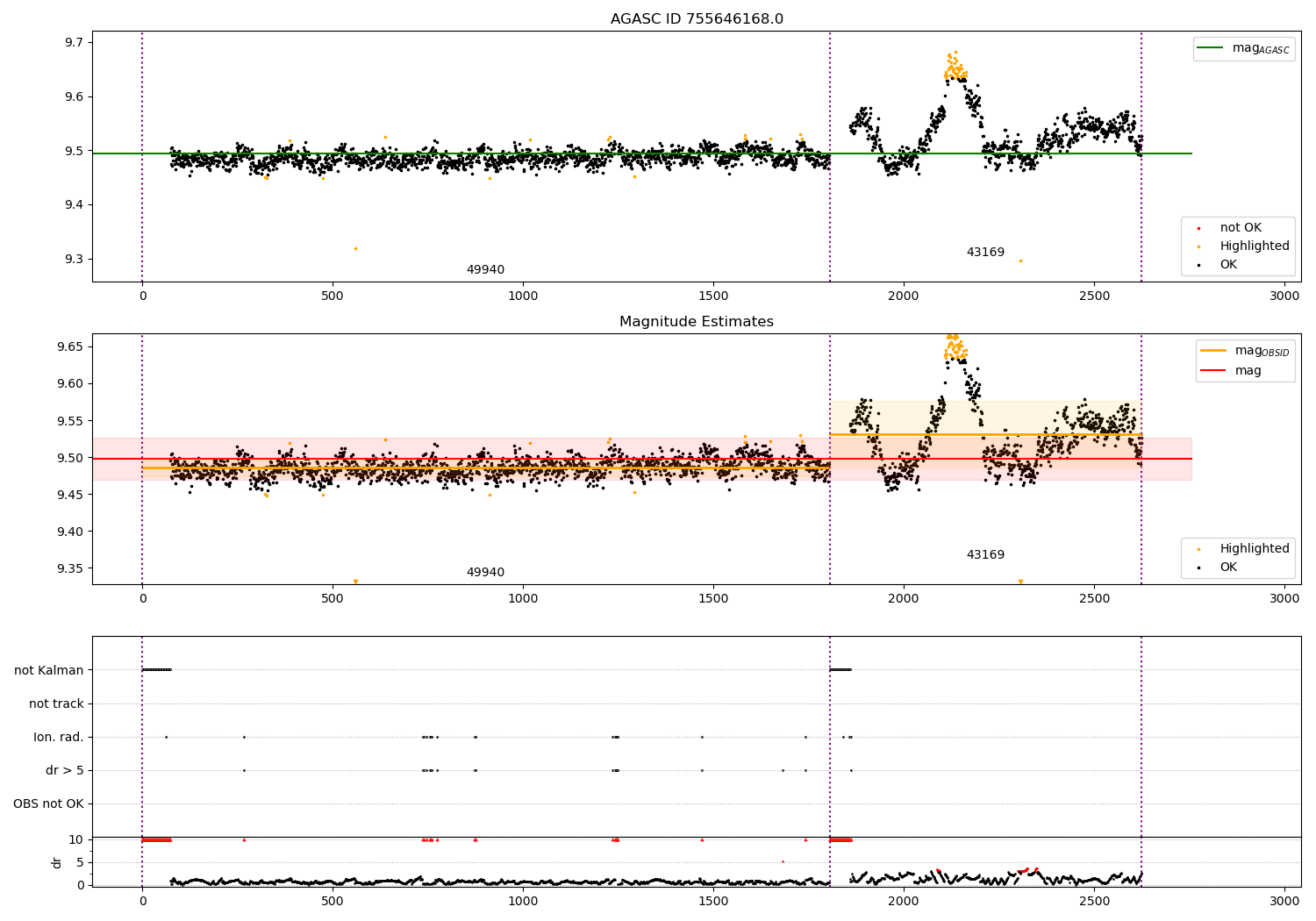Click the 'Magnitude Estimates' plot title
Screen dimensions: 1316x921
pos(697,322)
